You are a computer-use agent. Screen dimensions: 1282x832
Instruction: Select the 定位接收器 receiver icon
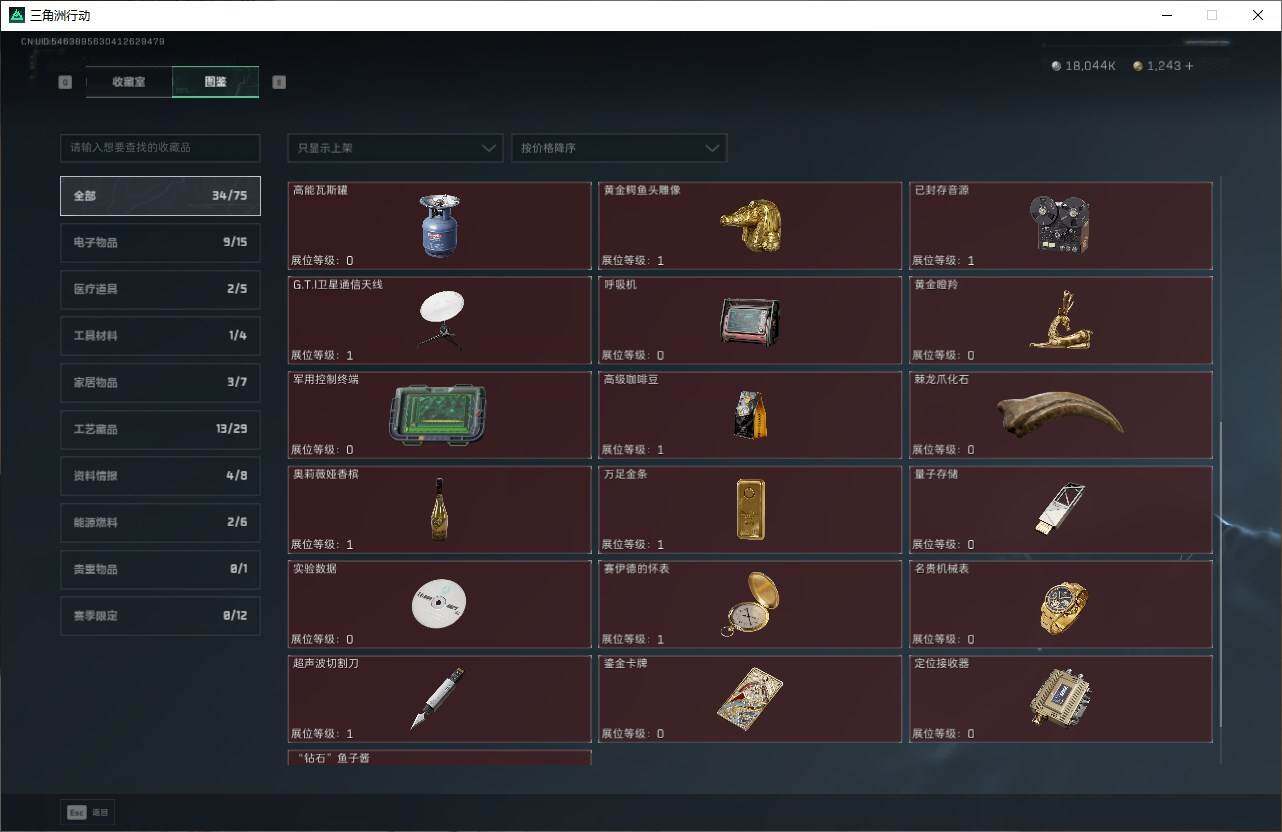[x=1060, y=697]
